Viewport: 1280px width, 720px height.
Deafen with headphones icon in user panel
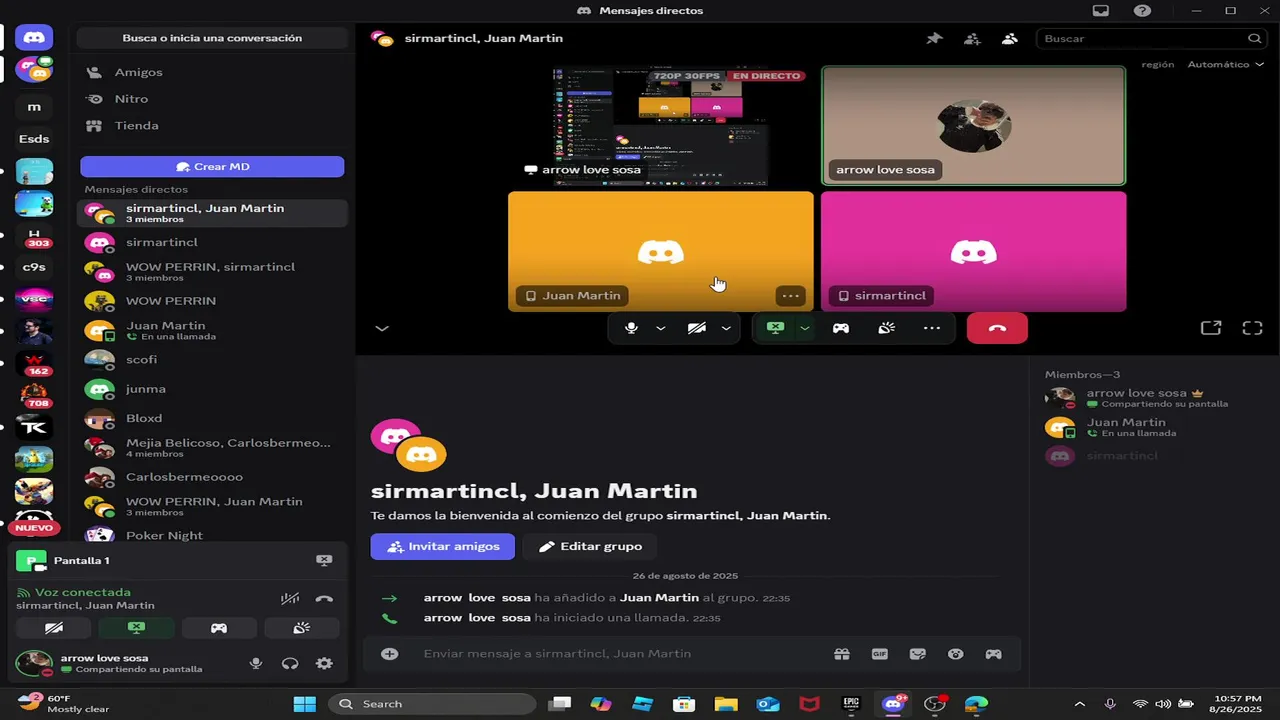tap(290, 663)
